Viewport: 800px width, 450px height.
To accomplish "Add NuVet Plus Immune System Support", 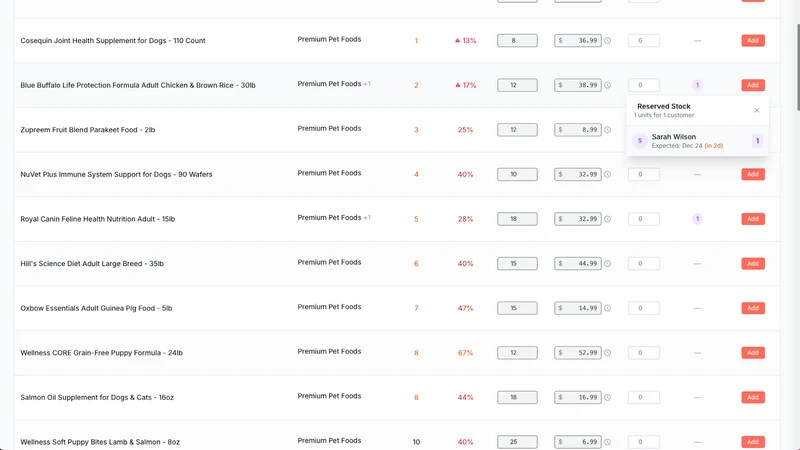I will (x=753, y=174).
